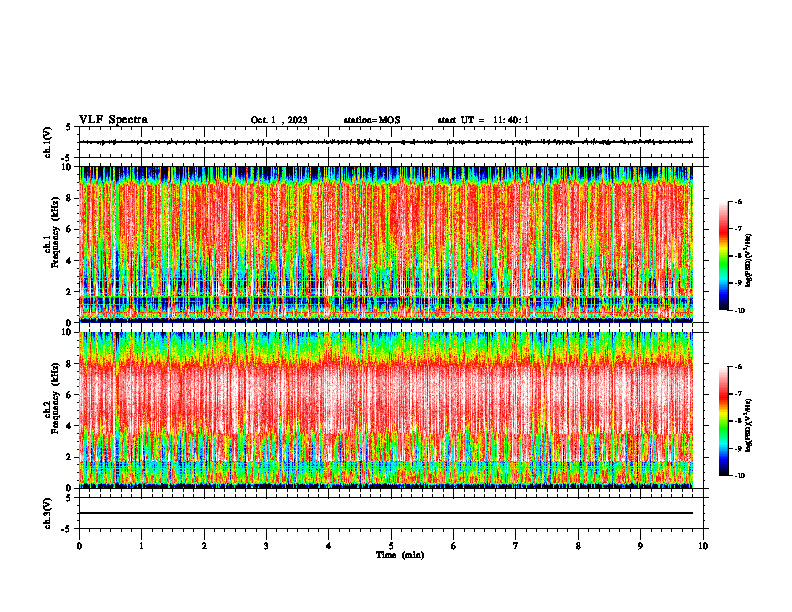Click time axis tick label '9'

click(640, 546)
